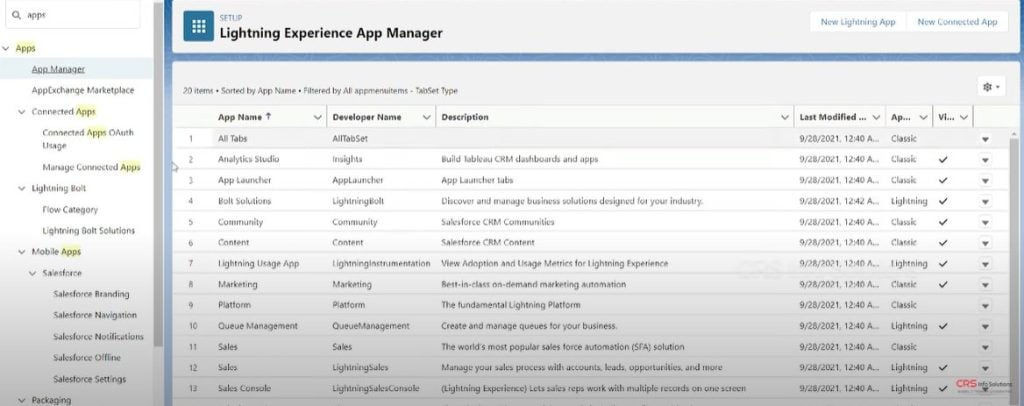Sort by Description column header
The image size is (1024, 406).
pyautogui.click(x=464, y=117)
